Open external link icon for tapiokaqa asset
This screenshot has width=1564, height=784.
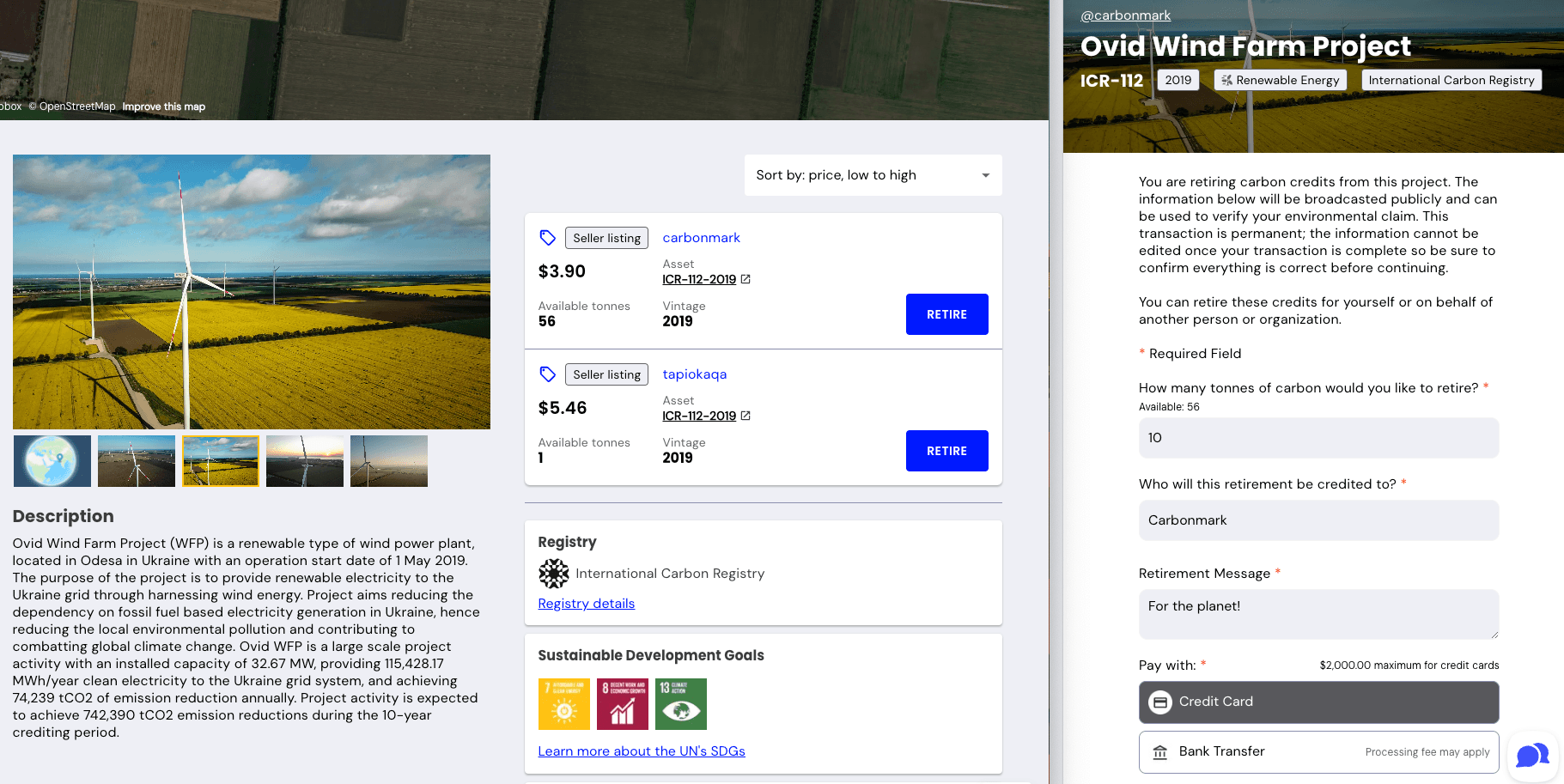point(745,416)
